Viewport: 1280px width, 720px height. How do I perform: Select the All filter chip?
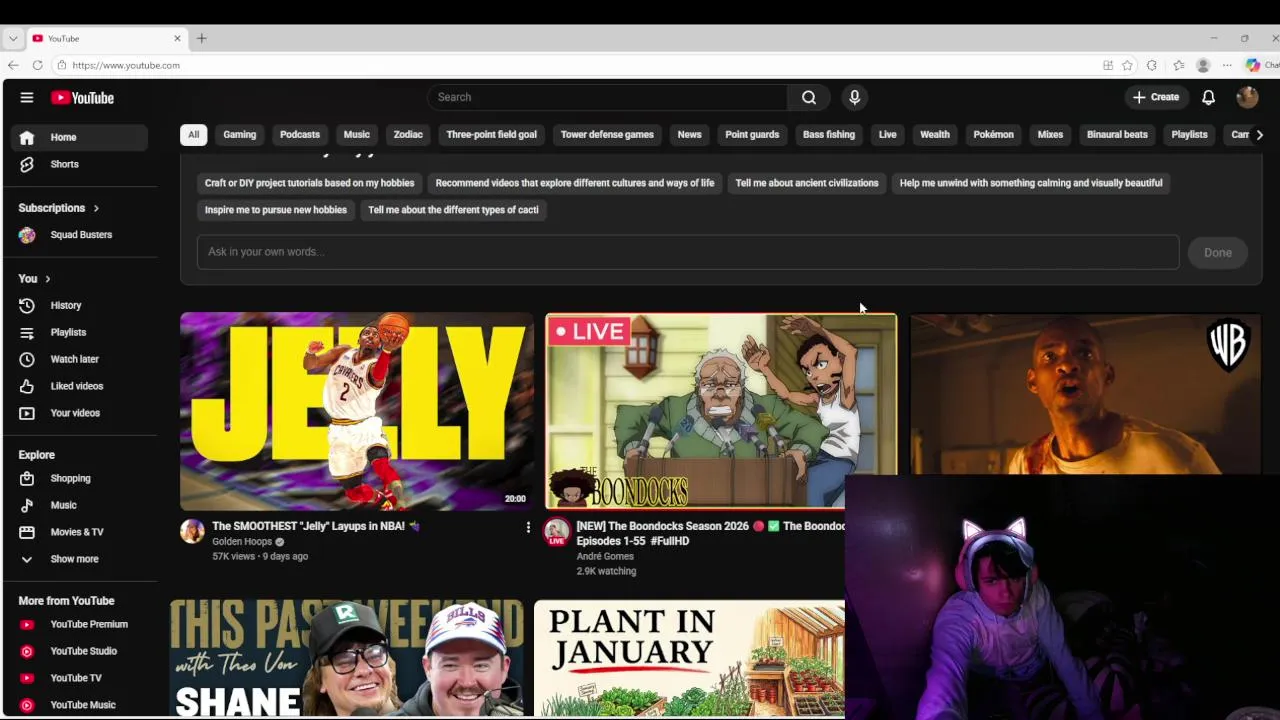pyautogui.click(x=193, y=134)
